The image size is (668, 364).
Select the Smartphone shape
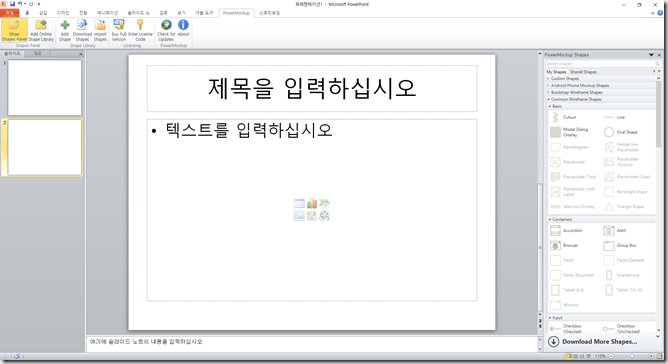[622, 275]
